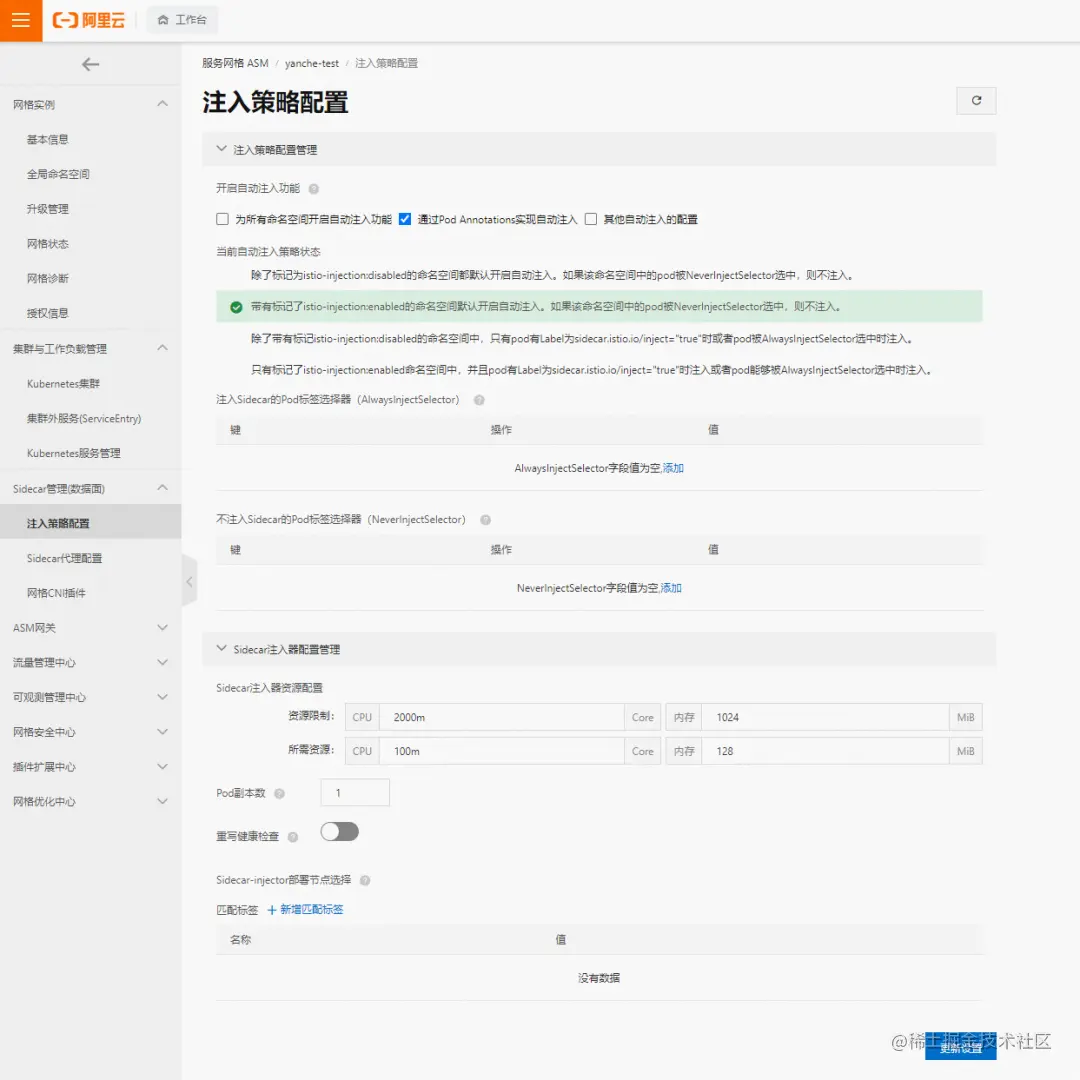This screenshot has height=1080, width=1080.
Task: Select 注入策略配置 sidebar item
Action: pyautogui.click(x=90, y=523)
